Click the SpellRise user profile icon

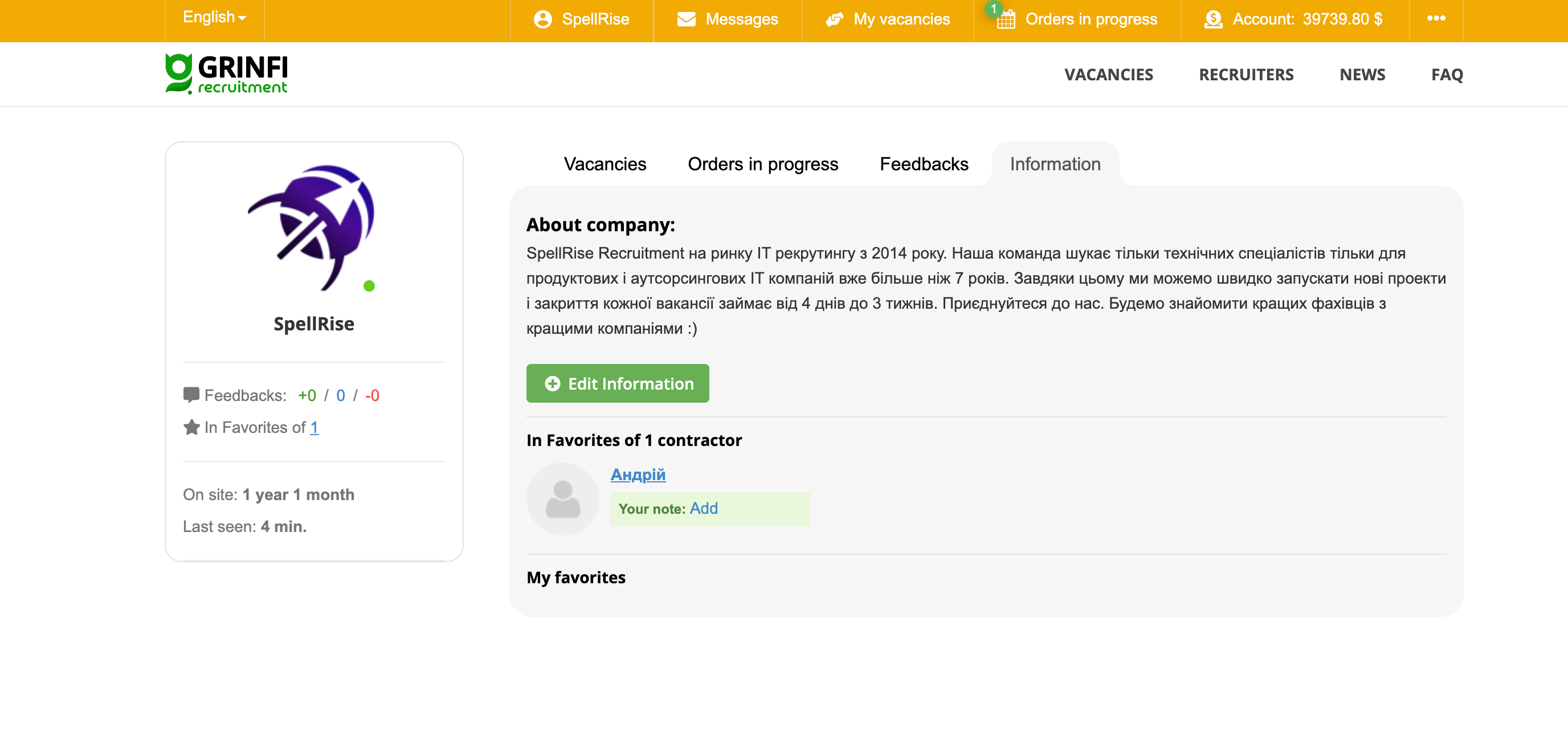click(x=542, y=19)
